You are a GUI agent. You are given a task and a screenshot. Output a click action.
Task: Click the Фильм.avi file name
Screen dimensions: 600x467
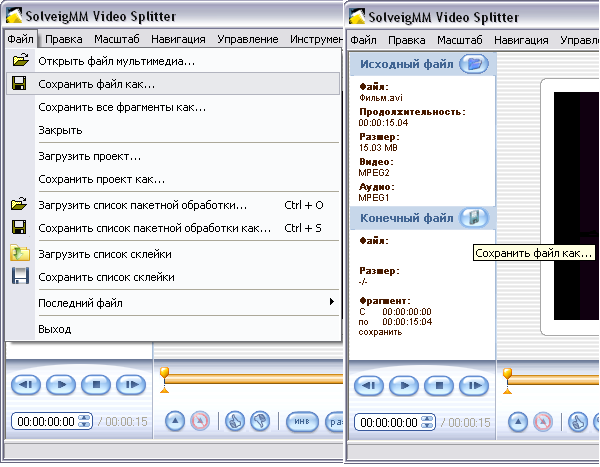pos(381,98)
